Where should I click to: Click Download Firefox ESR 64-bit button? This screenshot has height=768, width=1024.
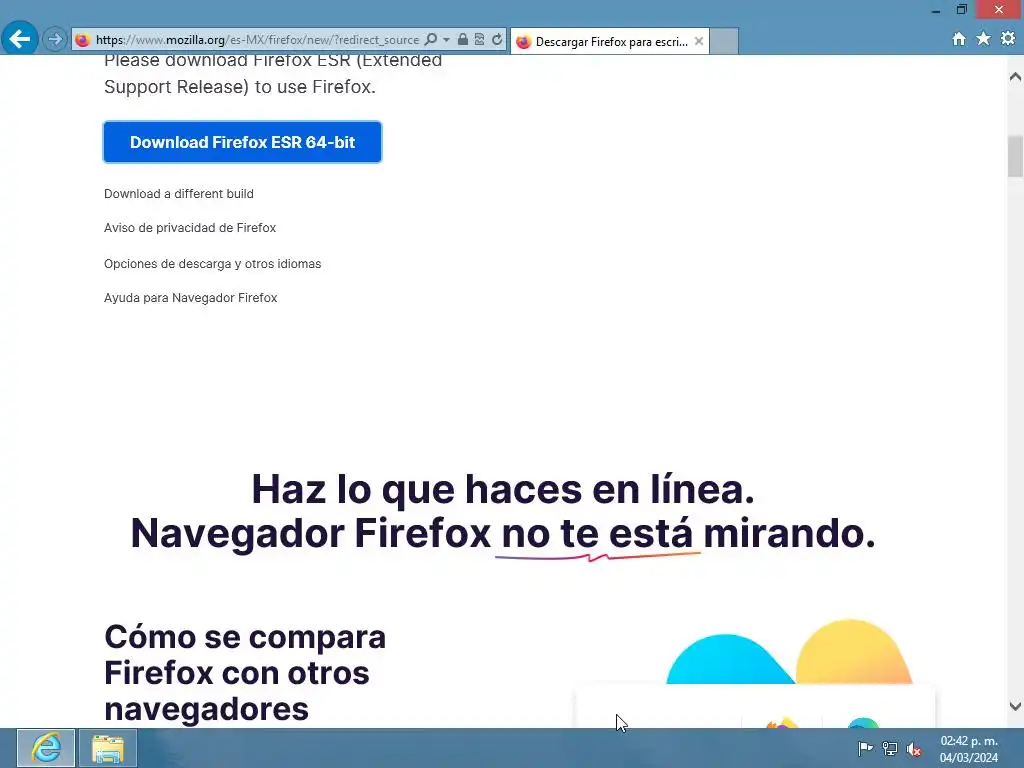[242, 142]
